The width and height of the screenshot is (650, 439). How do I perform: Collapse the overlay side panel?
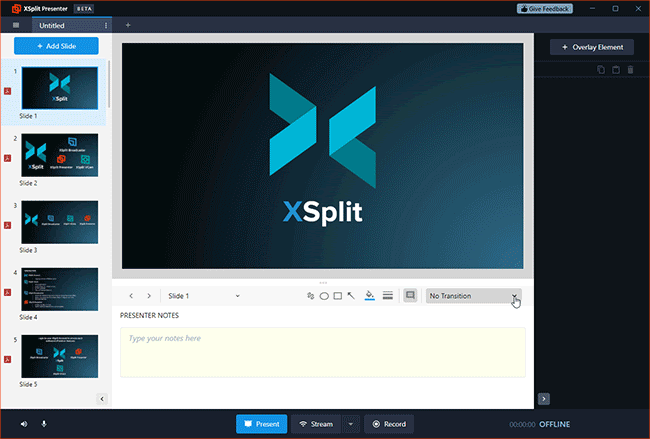pyautogui.click(x=544, y=399)
